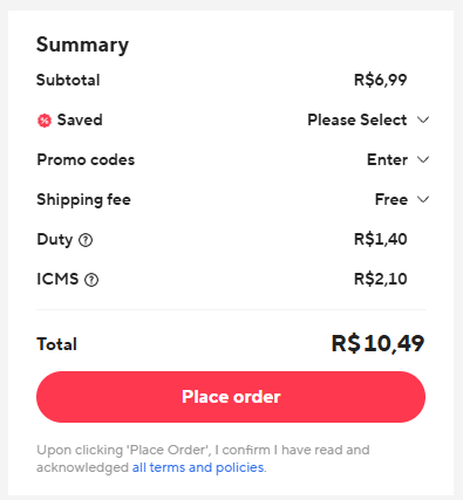Click the Summary heading
This screenshot has height=500, width=463.
[x=82, y=45]
